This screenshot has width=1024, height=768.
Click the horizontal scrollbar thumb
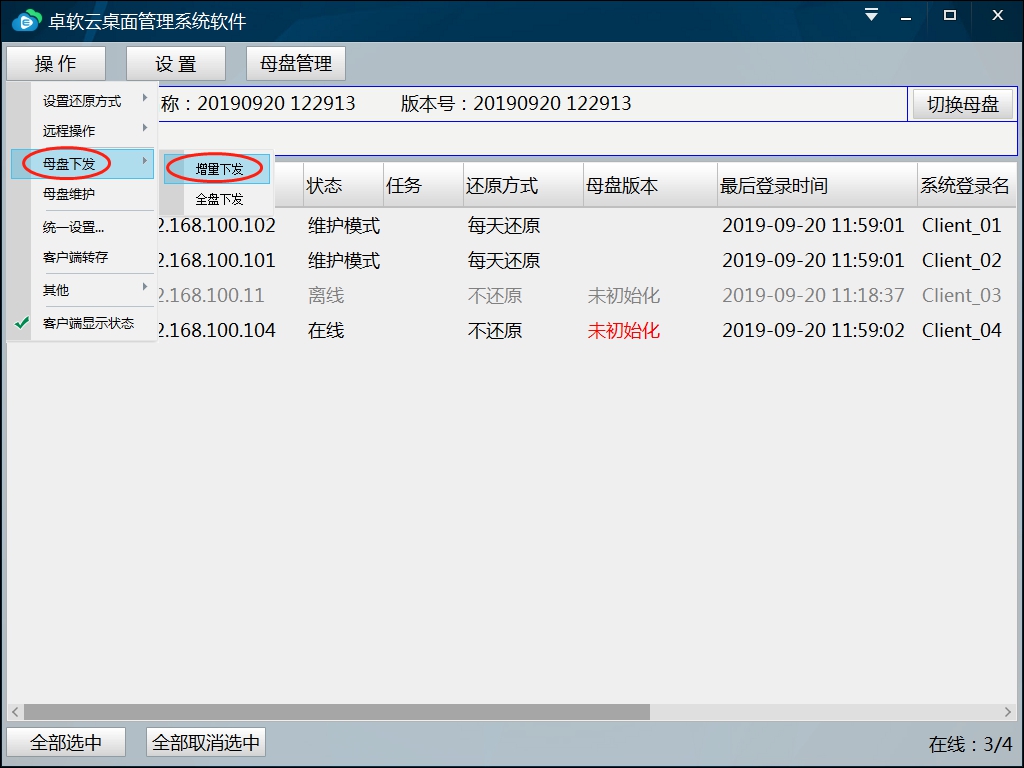coord(336,712)
